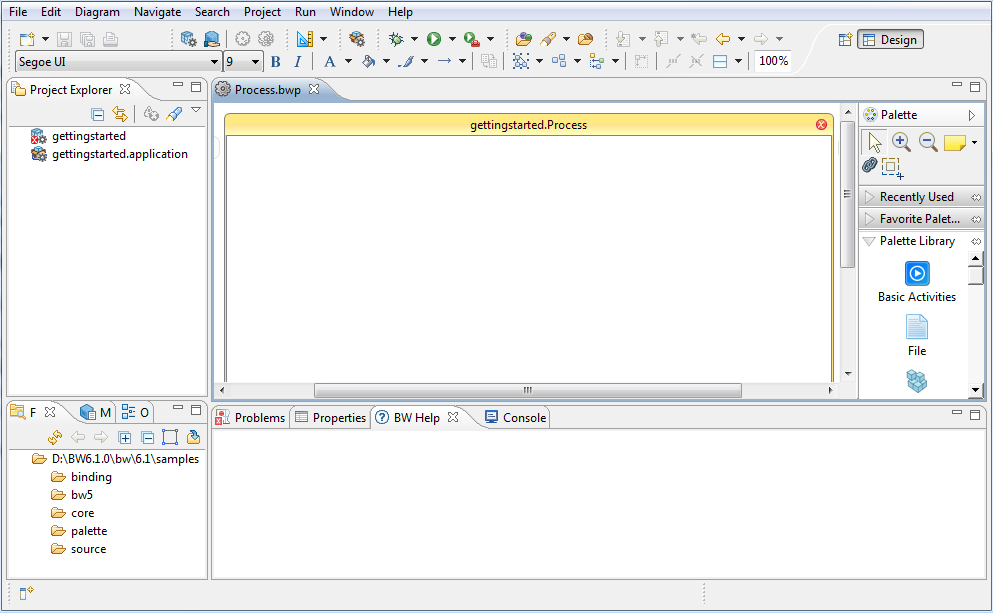The width and height of the screenshot is (993, 613).
Task: Open the Basic Activities palette group
Action: (x=916, y=281)
